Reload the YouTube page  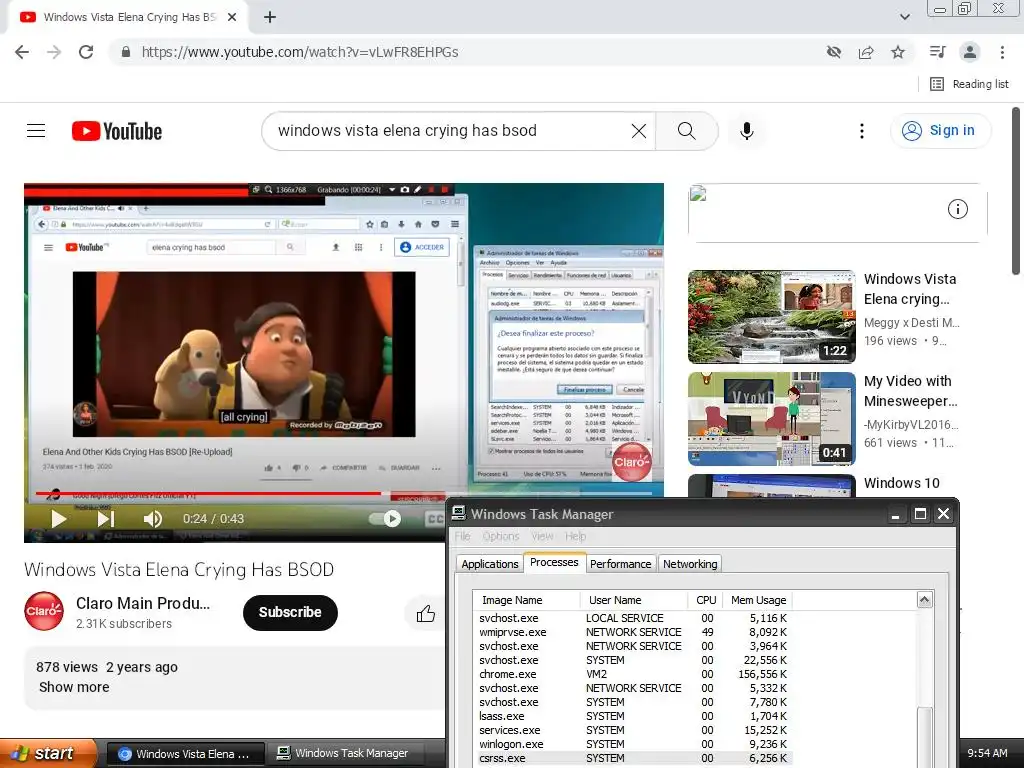86,52
